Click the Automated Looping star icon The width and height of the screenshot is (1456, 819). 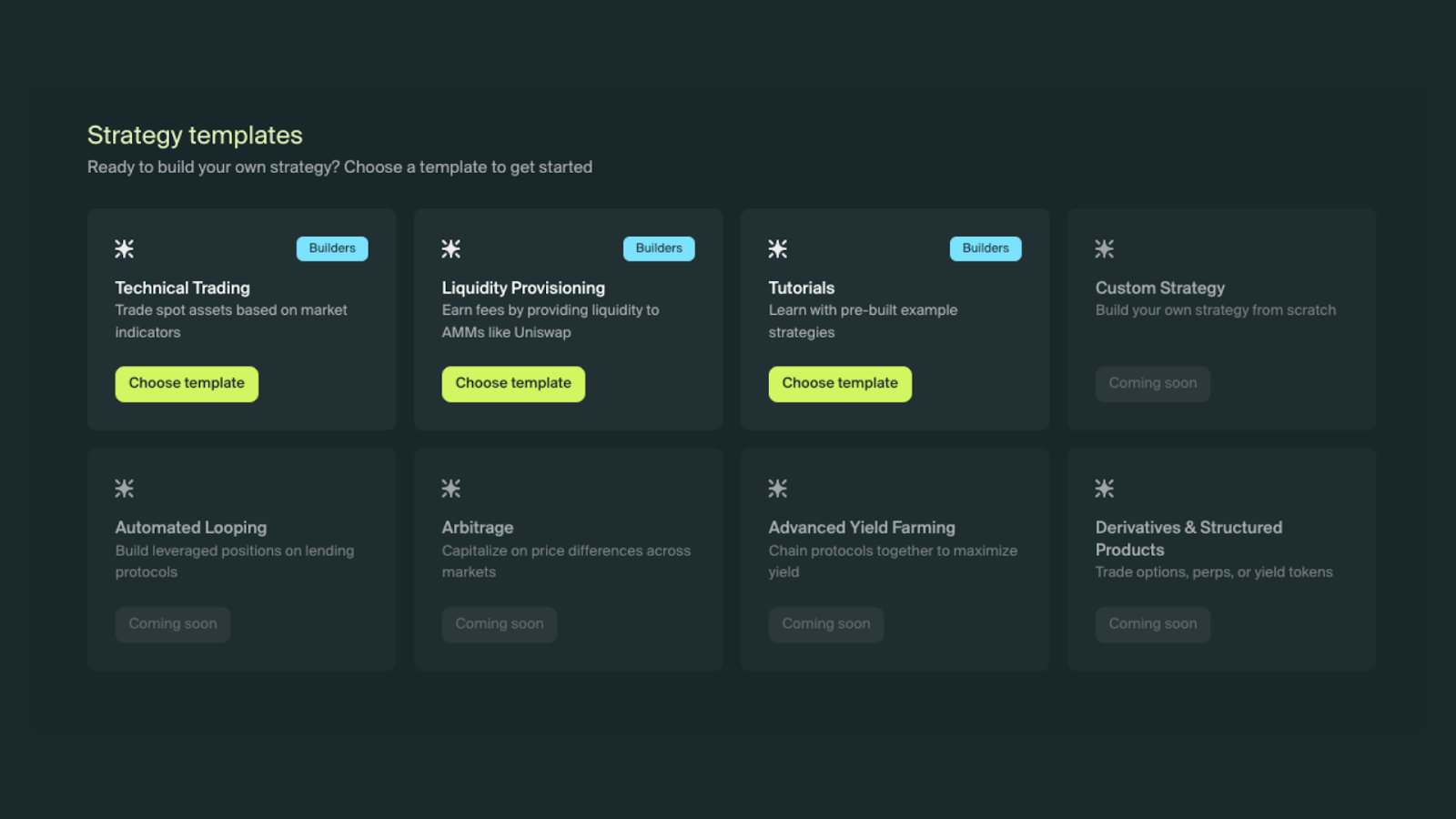tap(125, 489)
